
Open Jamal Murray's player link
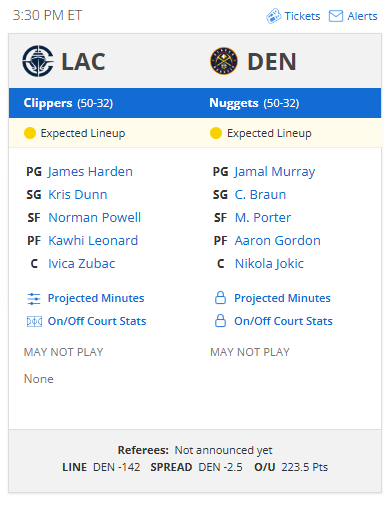coord(275,172)
